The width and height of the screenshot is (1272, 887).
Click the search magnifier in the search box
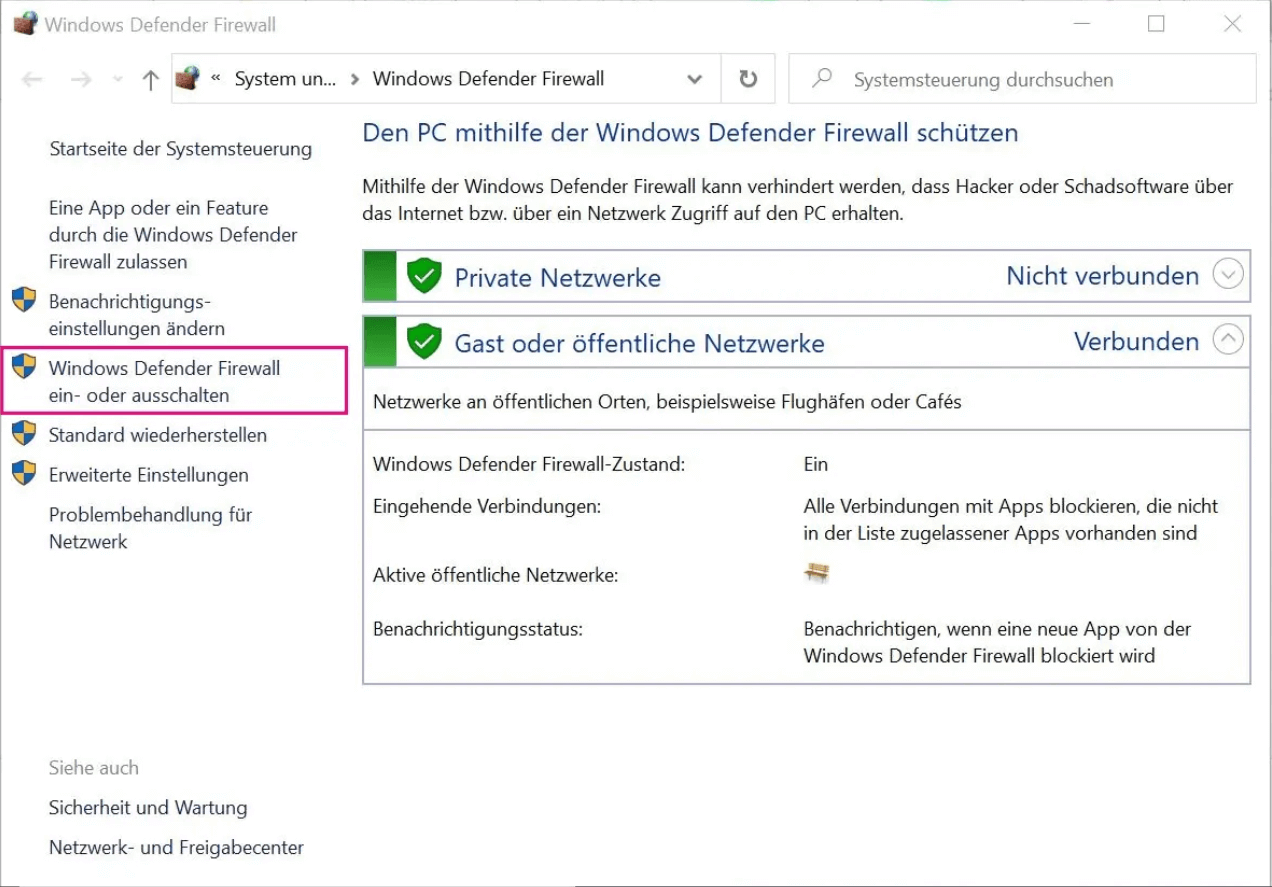pos(822,78)
